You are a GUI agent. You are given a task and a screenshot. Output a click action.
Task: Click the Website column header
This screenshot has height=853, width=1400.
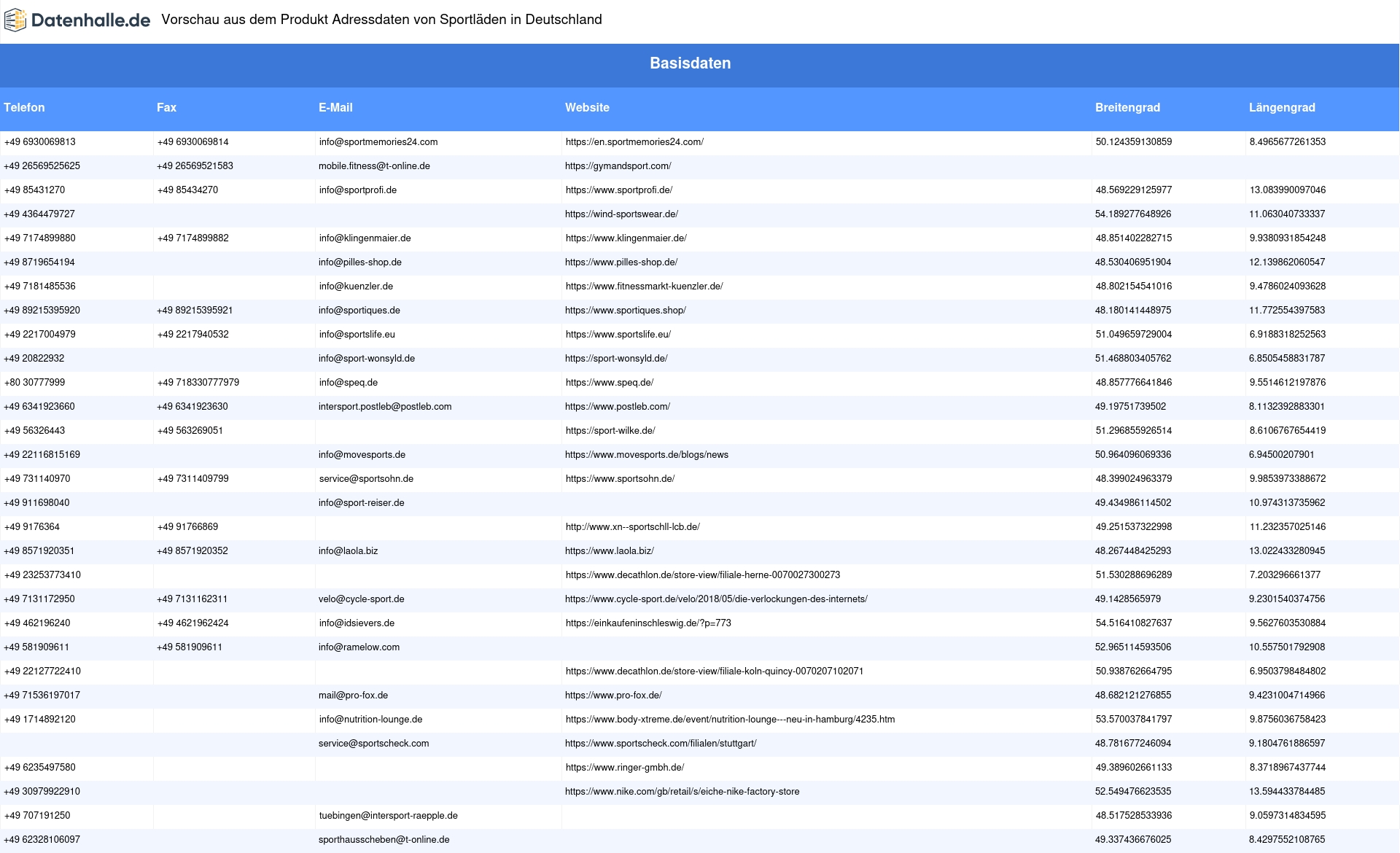[587, 107]
